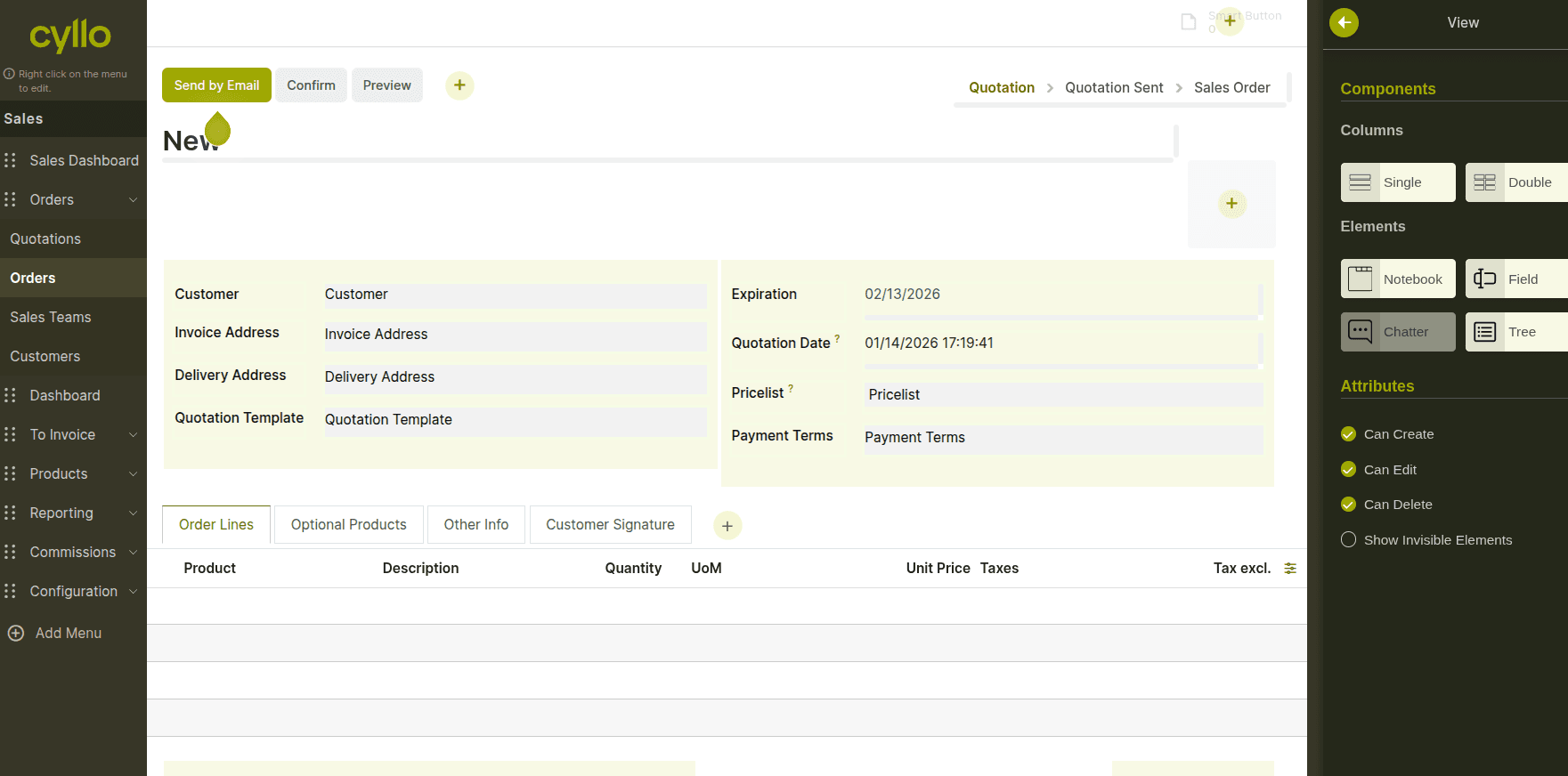This screenshot has width=1568, height=776.
Task: Click the plus icon beside Preview button
Action: tap(459, 85)
